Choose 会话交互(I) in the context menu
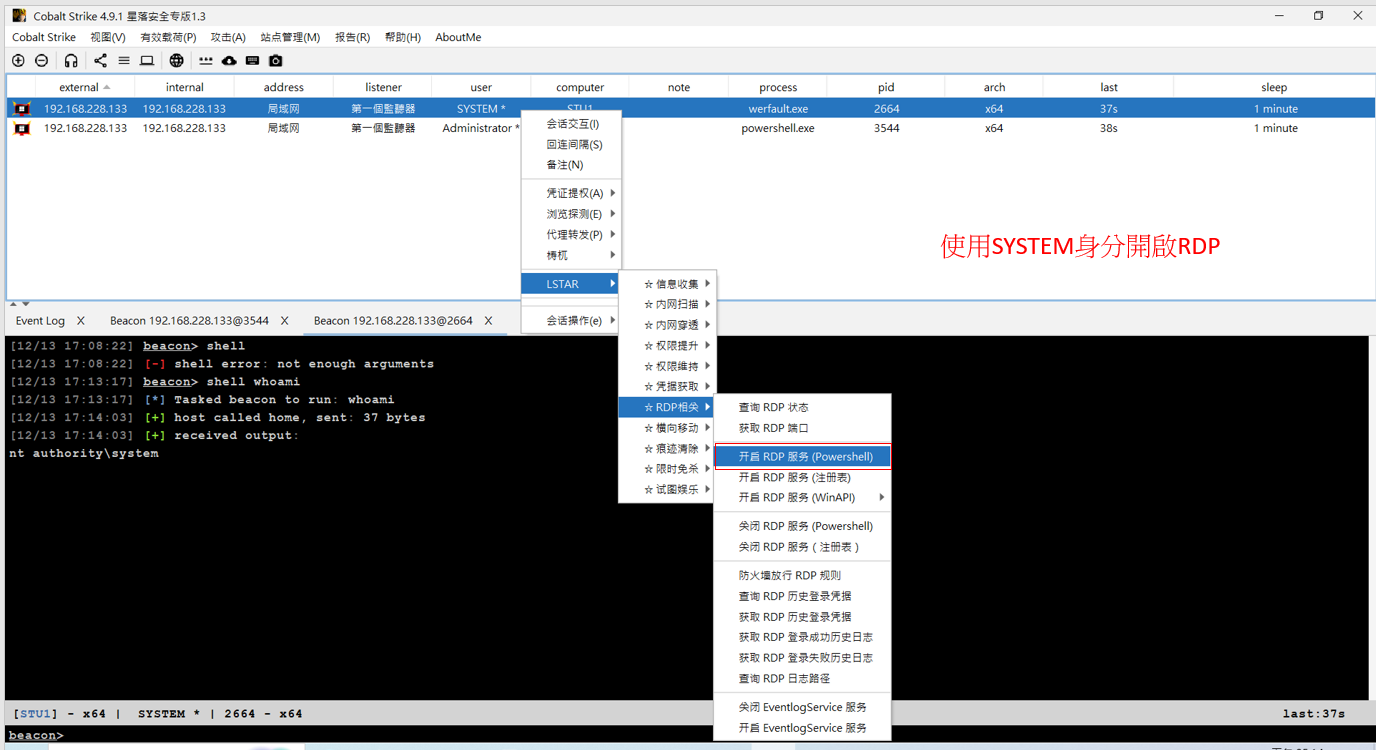This screenshot has height=750, width=1376. (x=571, y=124)
